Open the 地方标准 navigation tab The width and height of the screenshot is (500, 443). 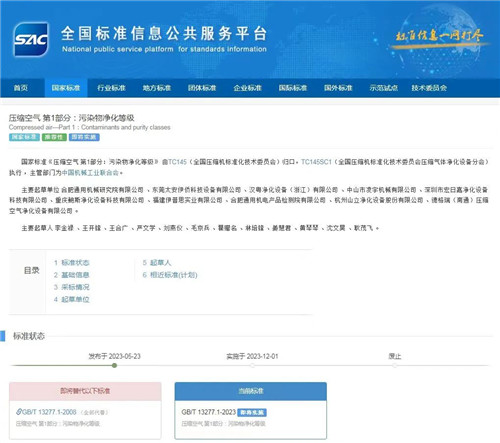click(157, 88)
